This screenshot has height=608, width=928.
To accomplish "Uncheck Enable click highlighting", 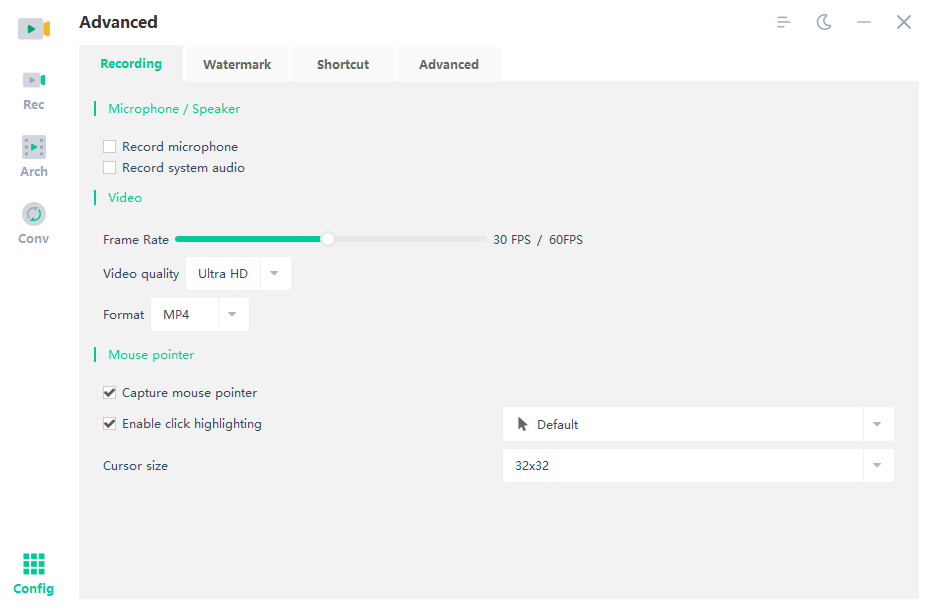I will coord(109,423).
